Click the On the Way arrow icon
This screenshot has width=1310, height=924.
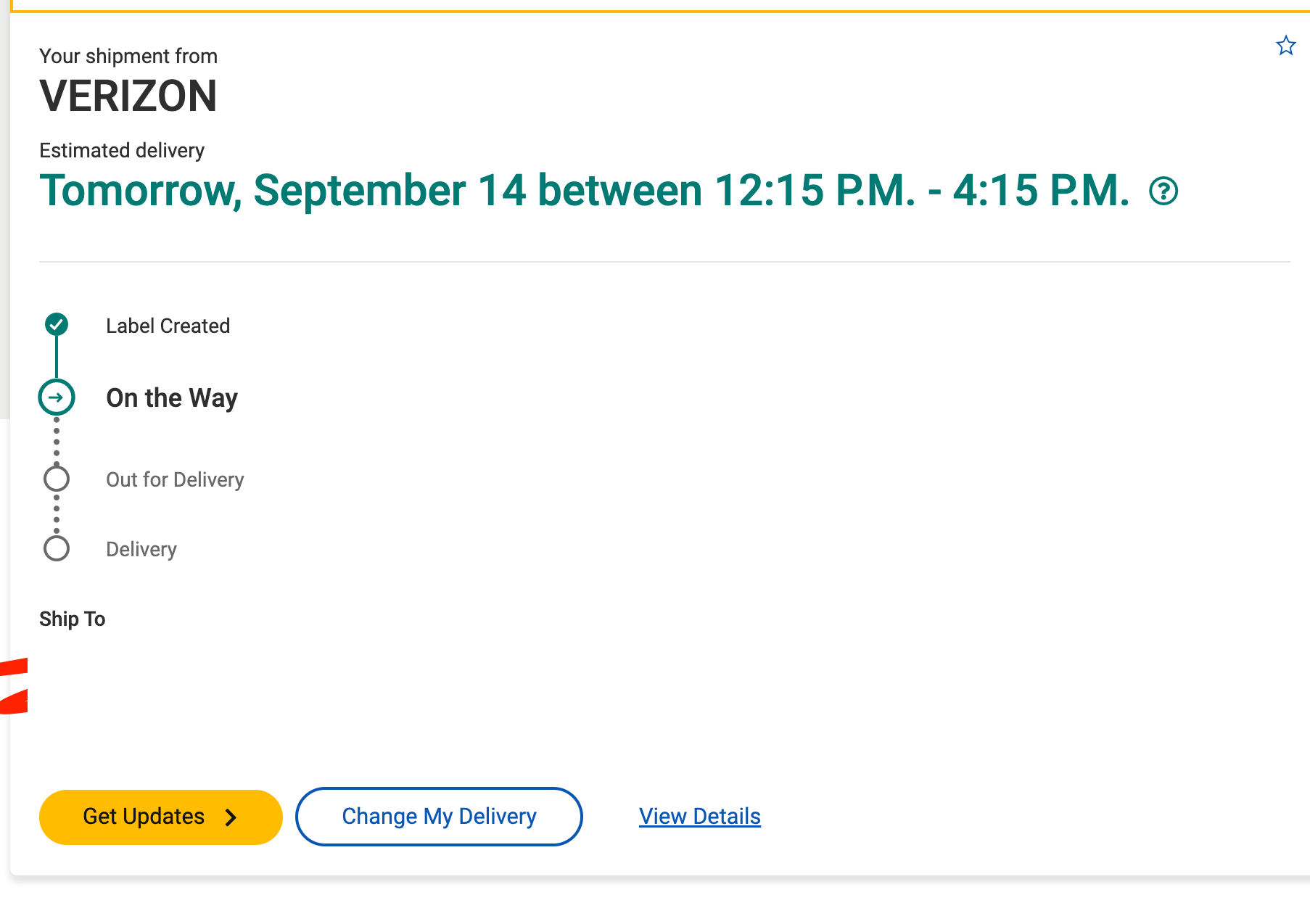point(57,397)
